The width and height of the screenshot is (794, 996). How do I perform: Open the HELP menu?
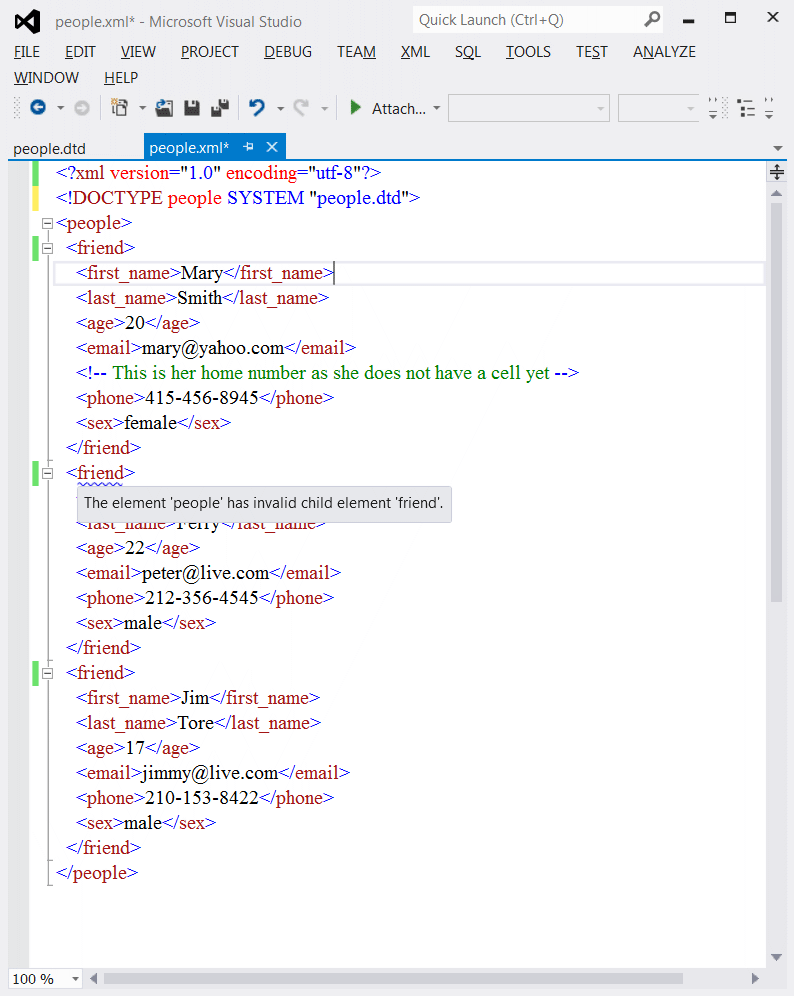point(121,77)
